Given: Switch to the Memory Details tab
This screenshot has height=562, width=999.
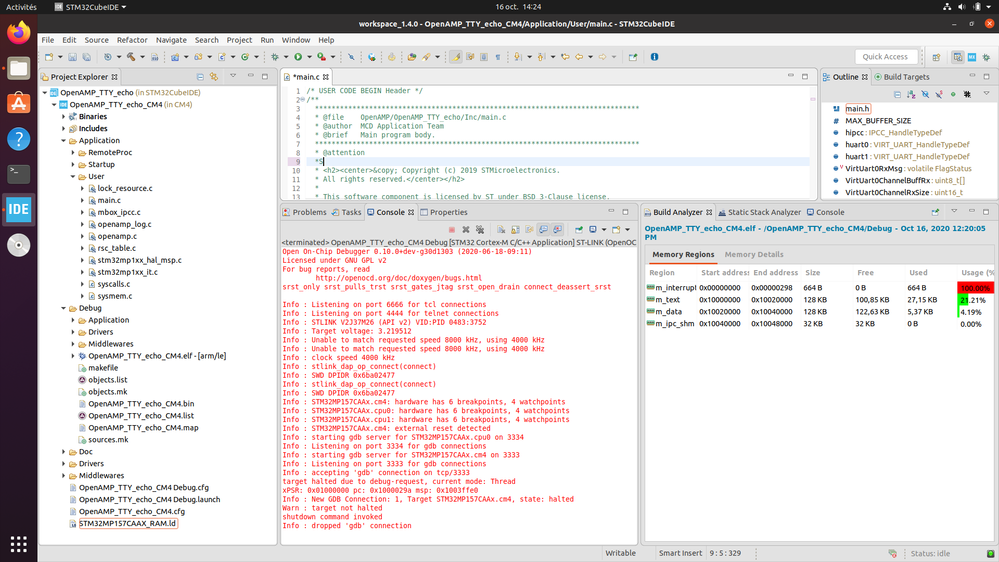Looking at the screenshot, I should [x=753, y=255].
